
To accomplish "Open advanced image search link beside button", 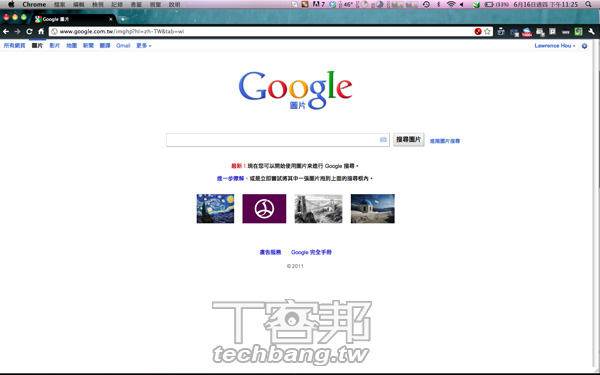I will pos(445,141).
